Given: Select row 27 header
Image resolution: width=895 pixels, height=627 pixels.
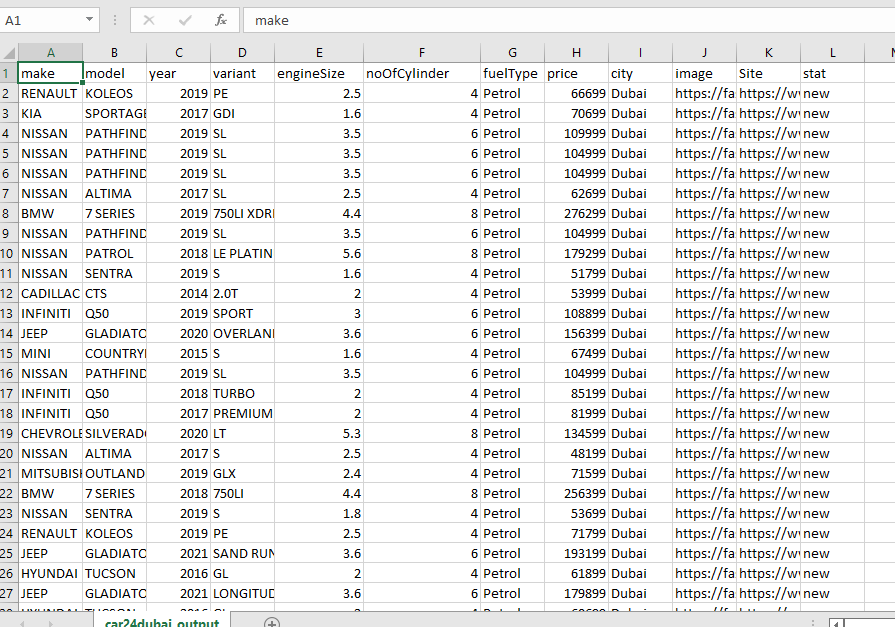Looking at the screenshot, I should point(9,593).
